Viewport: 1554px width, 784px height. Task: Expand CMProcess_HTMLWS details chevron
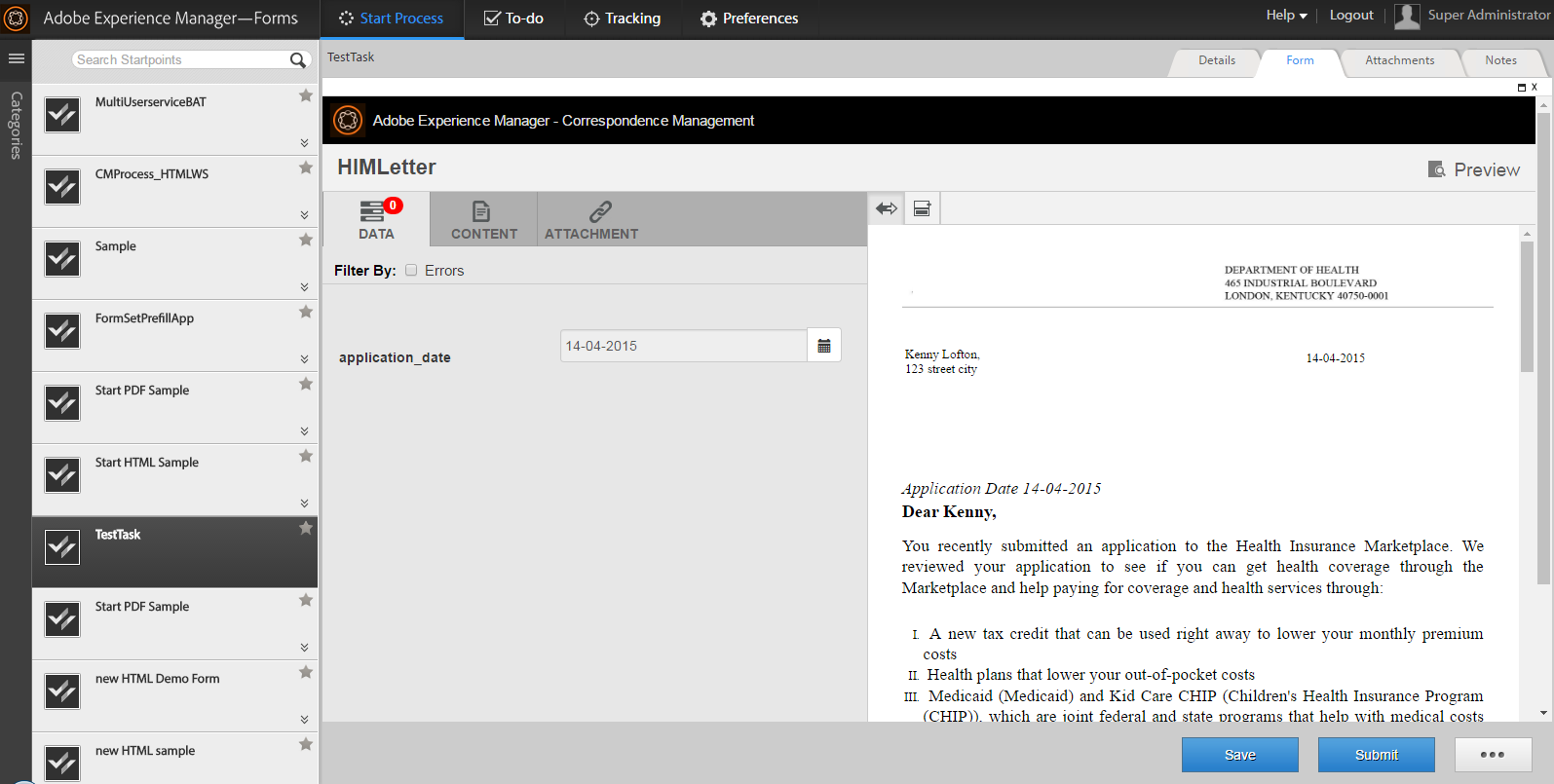[304, 215]
